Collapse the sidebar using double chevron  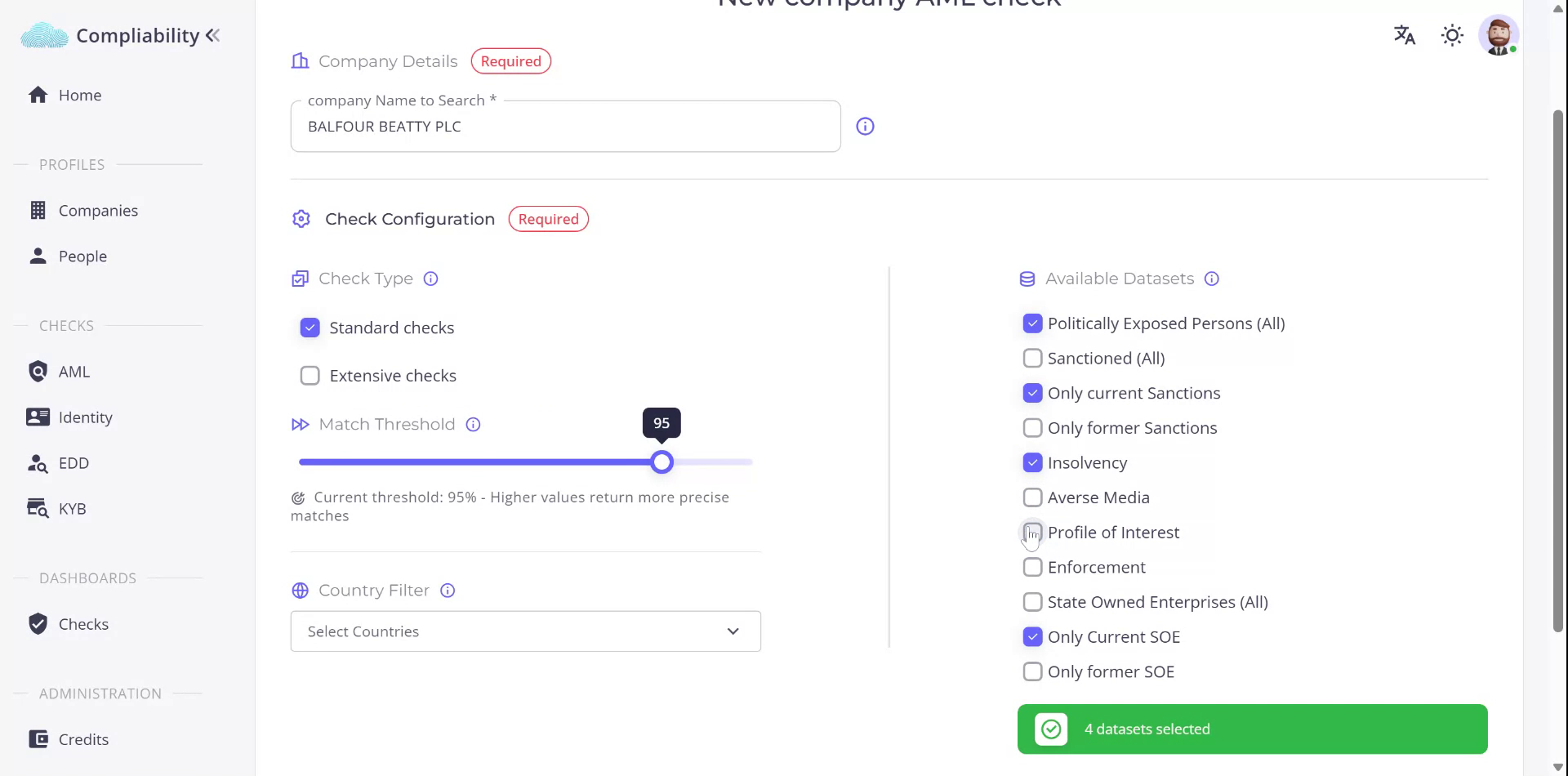(x=213, y=35)
